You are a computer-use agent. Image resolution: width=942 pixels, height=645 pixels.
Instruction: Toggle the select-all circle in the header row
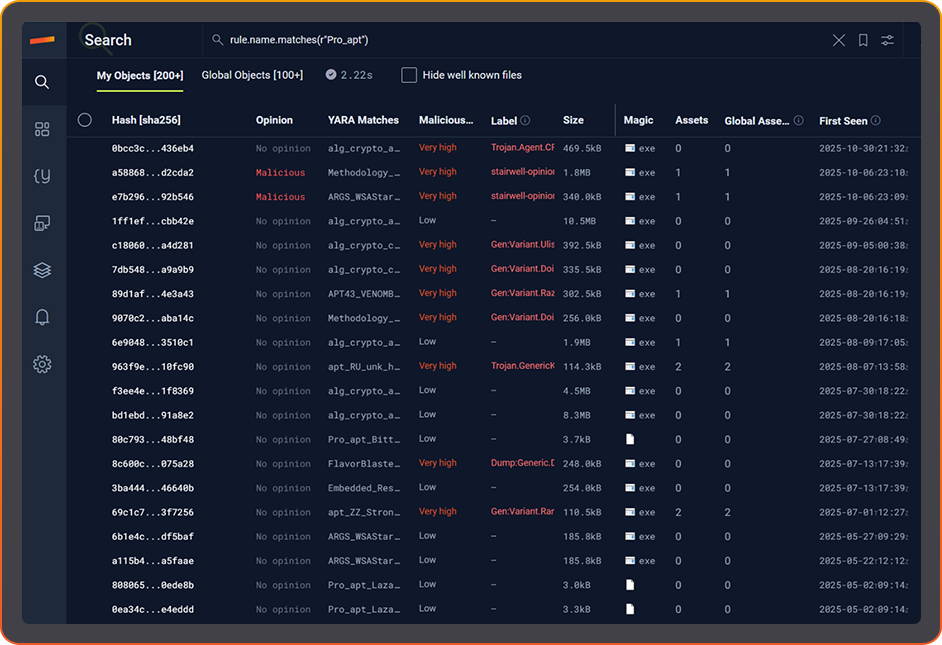(x=85, y=119)
